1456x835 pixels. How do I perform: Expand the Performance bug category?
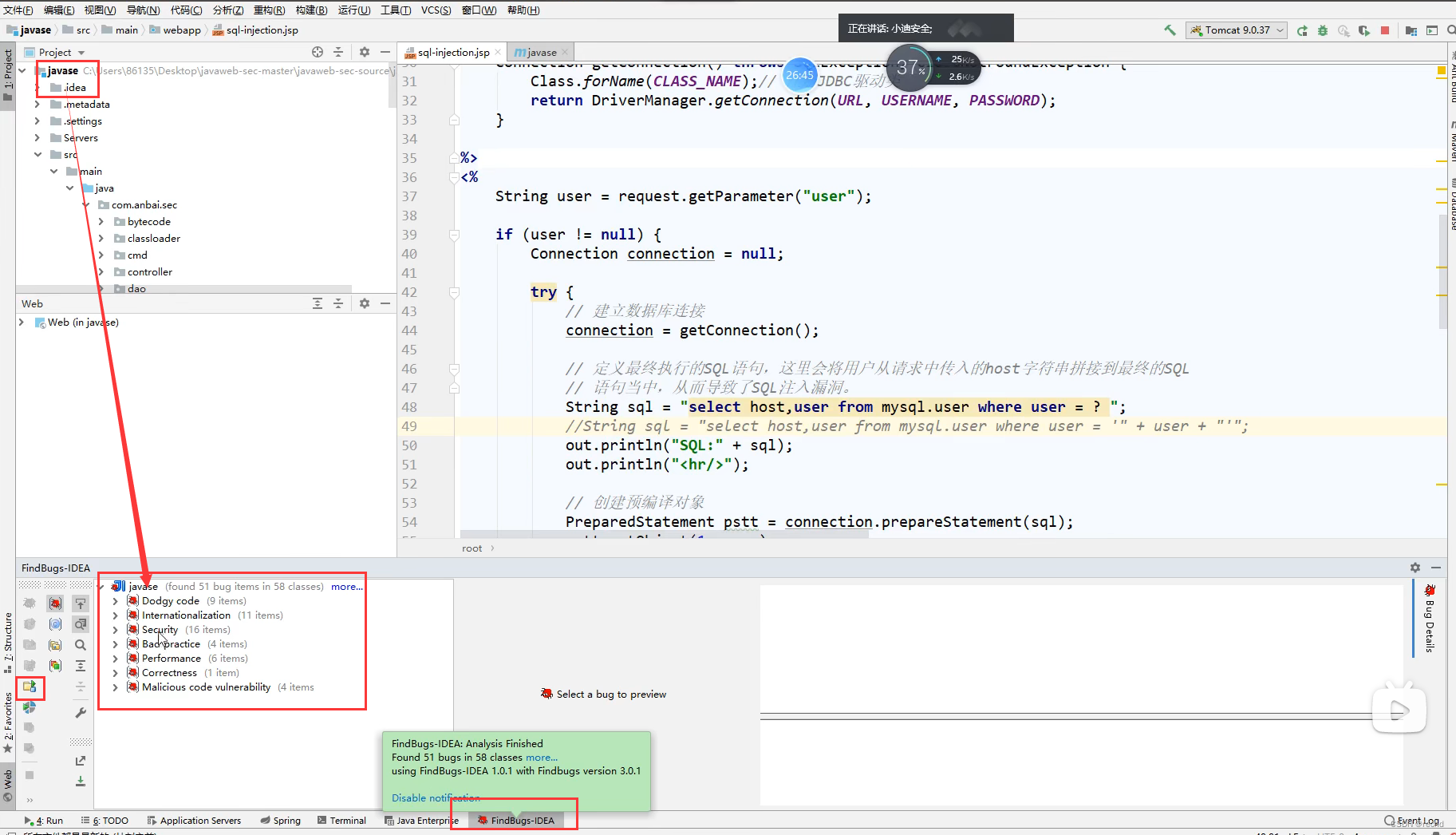(116, 659)
